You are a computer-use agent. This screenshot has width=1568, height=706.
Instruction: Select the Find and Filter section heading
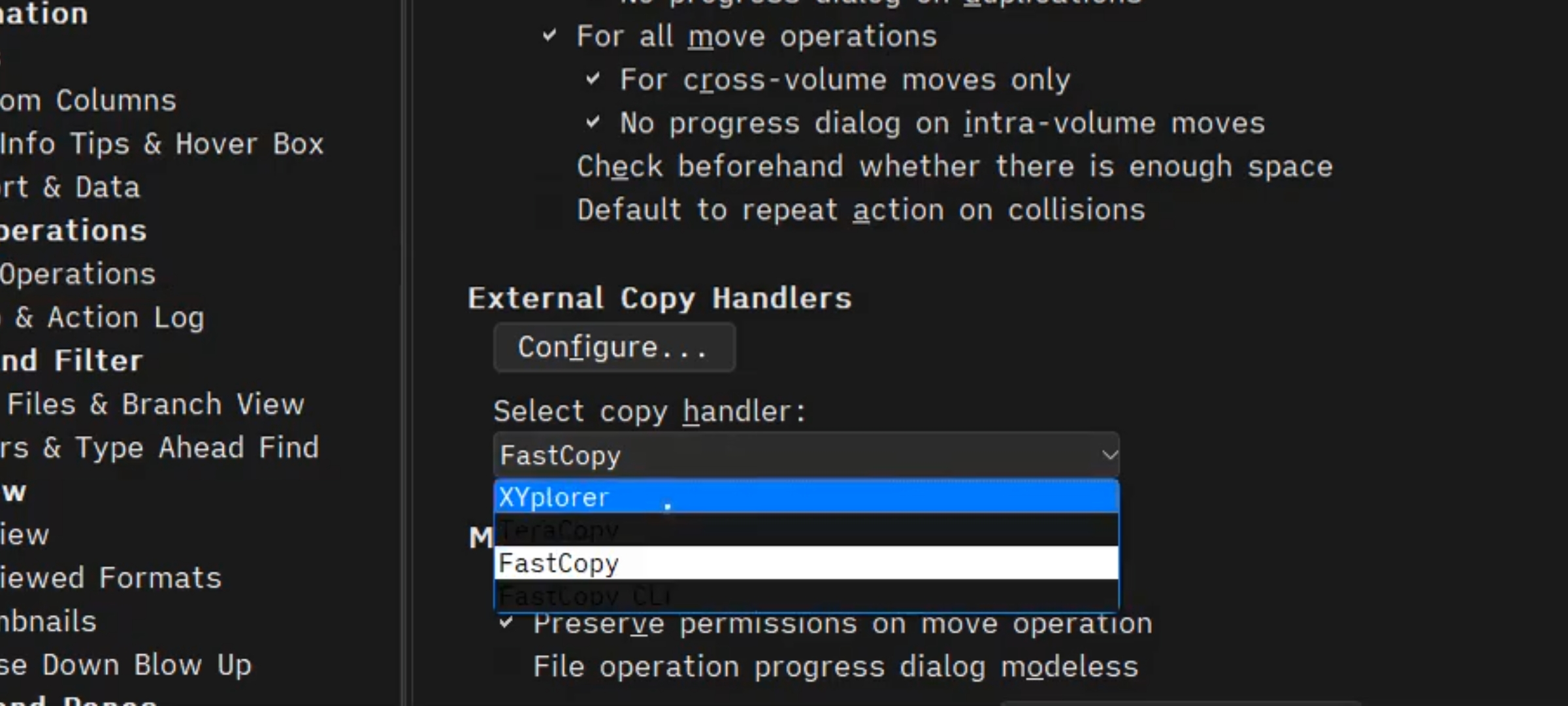coord(71,361)
